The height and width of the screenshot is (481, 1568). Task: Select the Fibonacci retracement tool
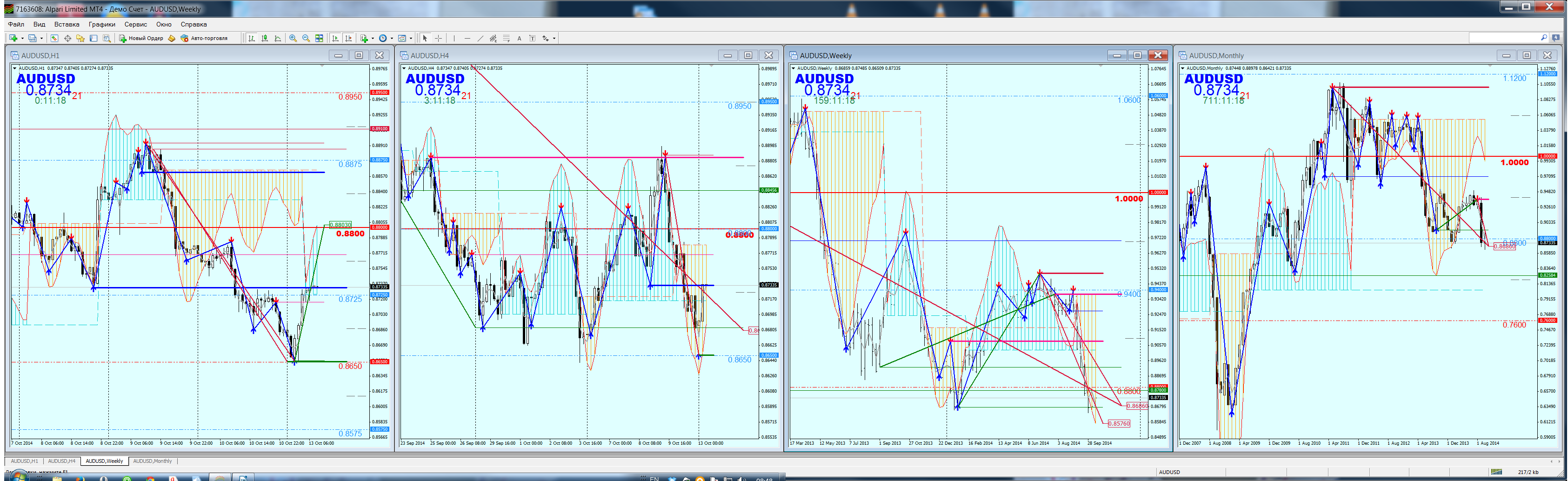tap(507, 38)
